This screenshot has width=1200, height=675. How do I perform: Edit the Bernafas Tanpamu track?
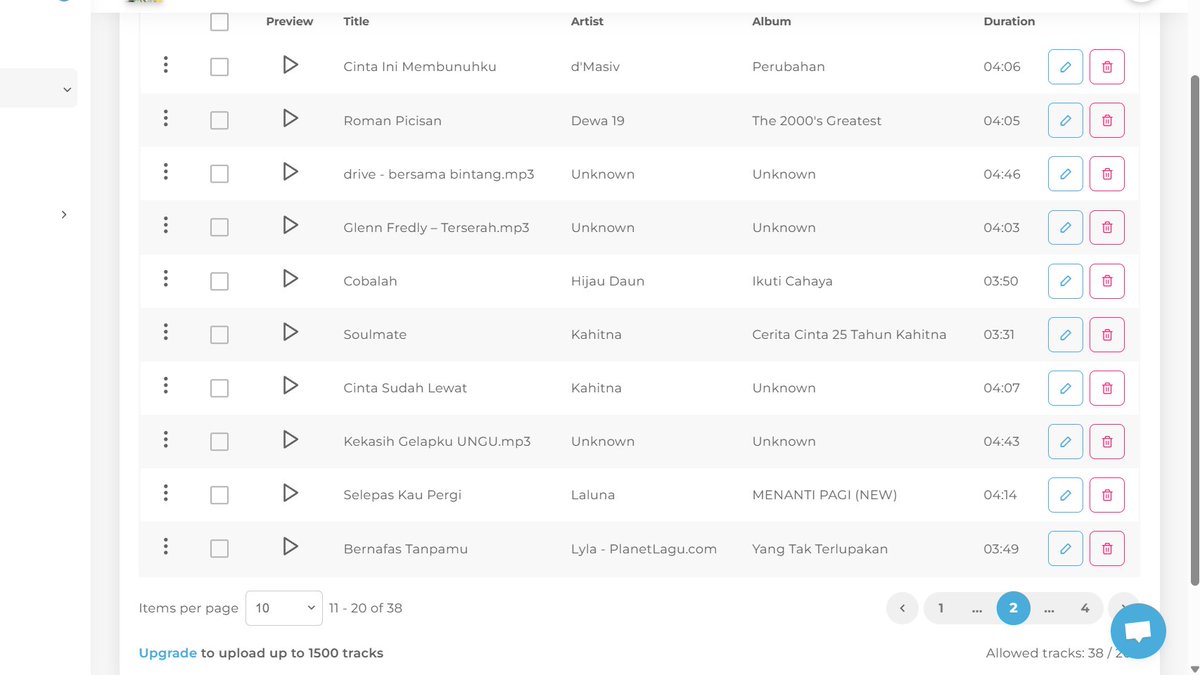click(x=1065, y=548)
